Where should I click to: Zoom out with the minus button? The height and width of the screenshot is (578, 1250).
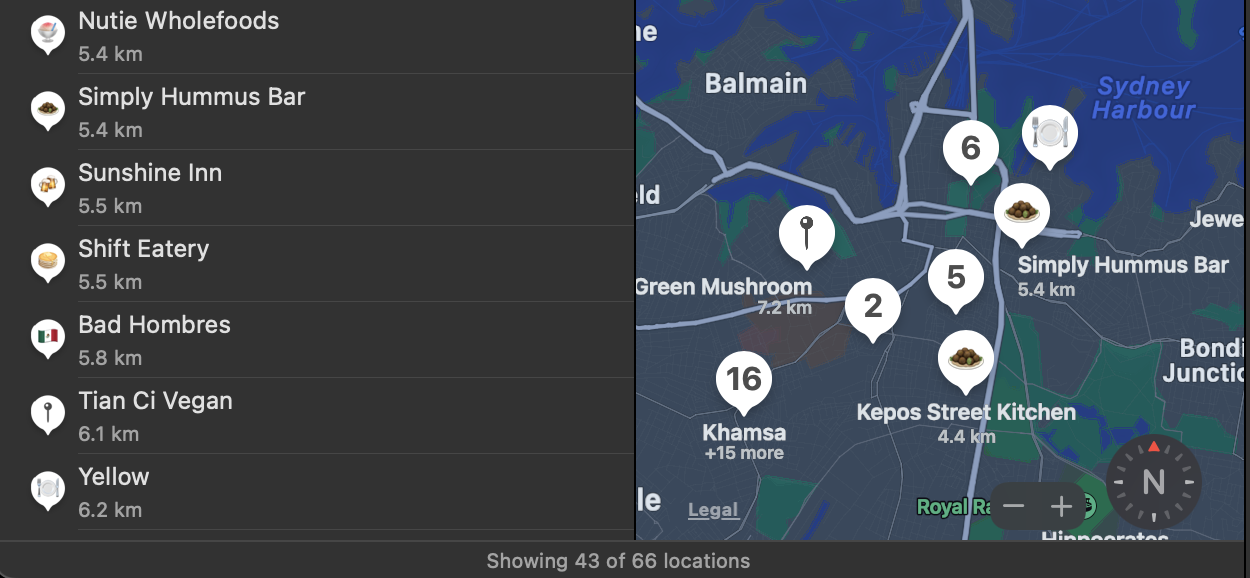click(x=1014, y=506)
